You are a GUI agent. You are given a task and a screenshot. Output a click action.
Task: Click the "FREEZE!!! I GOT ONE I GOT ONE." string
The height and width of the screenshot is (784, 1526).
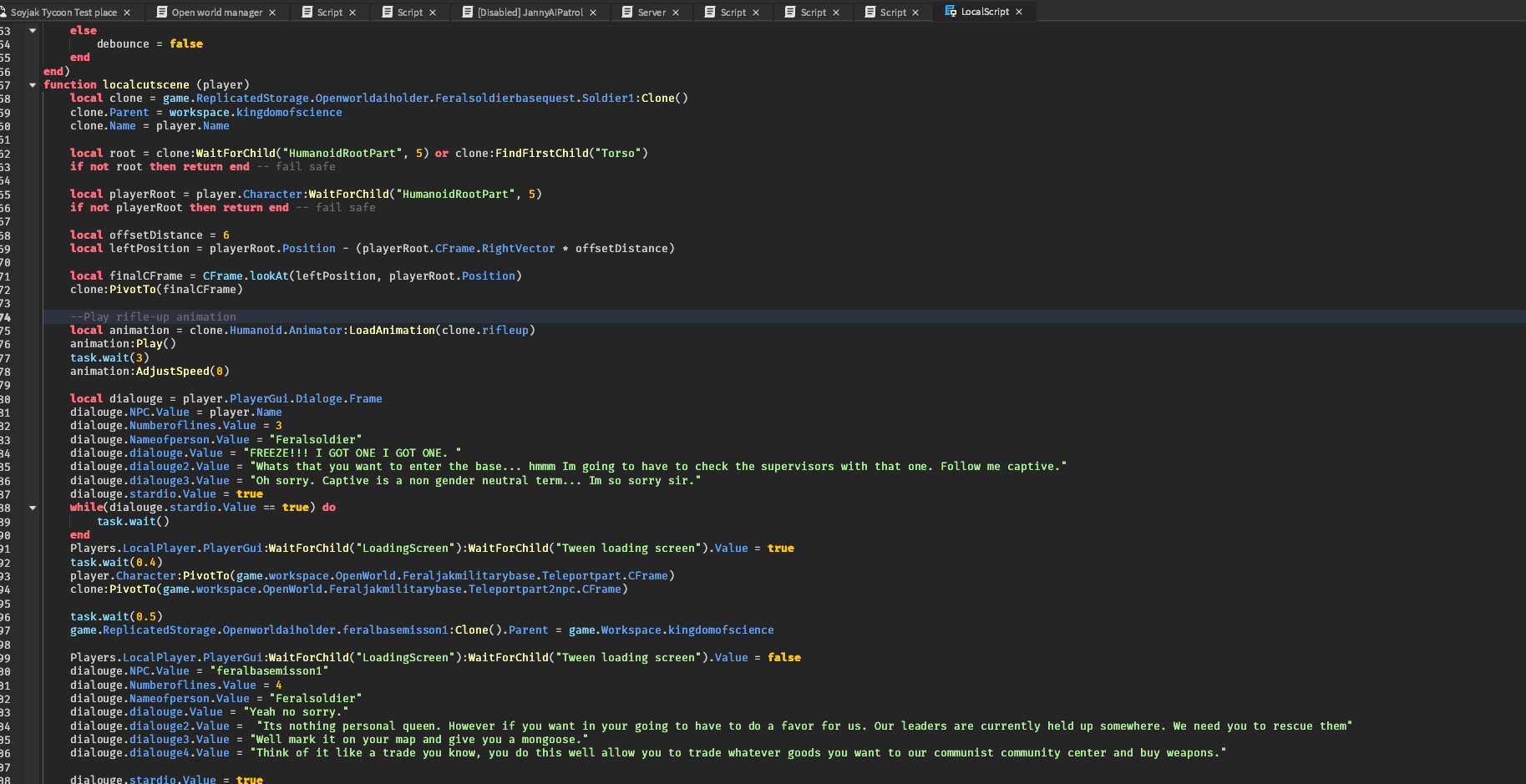[352, 453]
